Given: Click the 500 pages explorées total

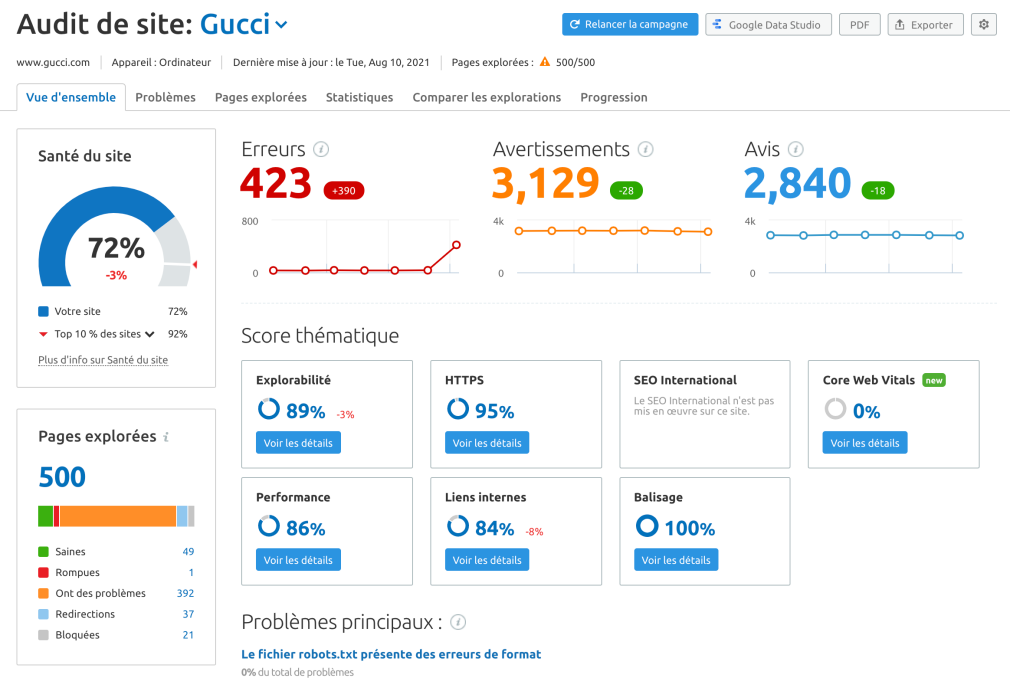Looking at the screenshot, I should point(62,477).
